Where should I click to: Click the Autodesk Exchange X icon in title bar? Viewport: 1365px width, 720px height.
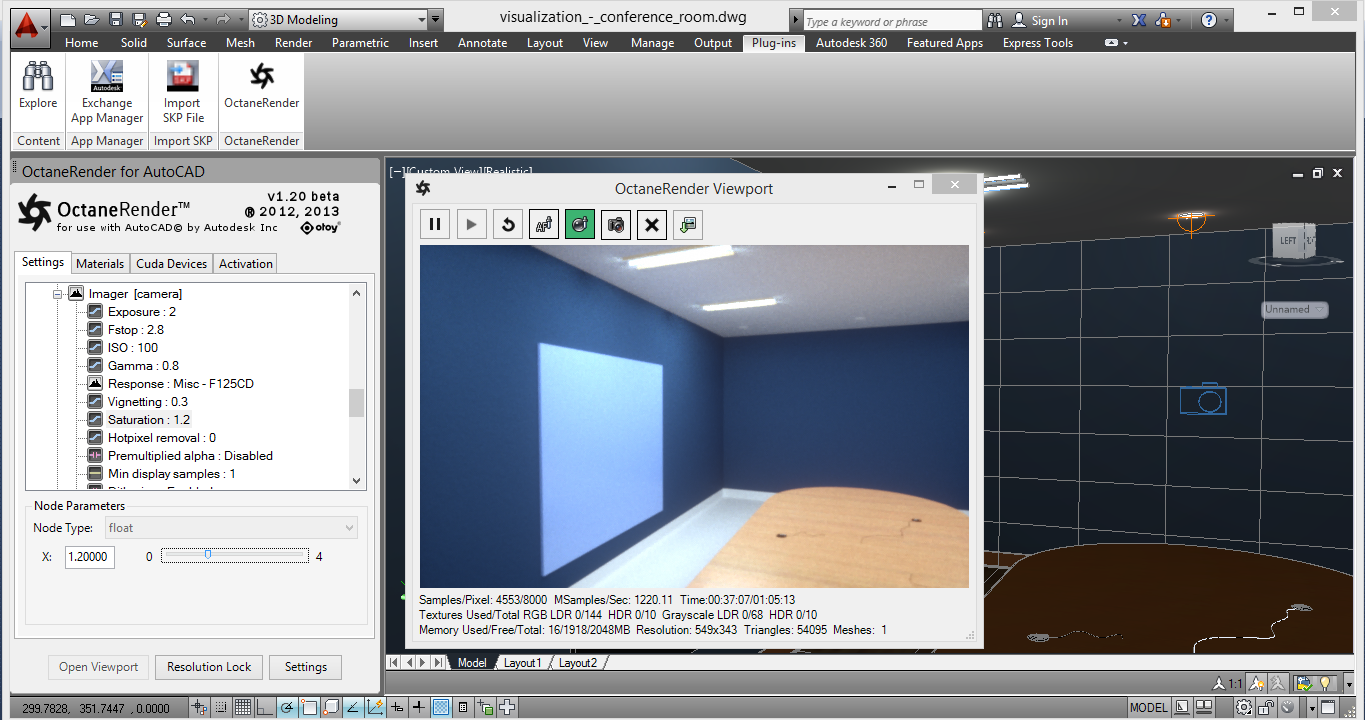click(x=1139, y=20)
